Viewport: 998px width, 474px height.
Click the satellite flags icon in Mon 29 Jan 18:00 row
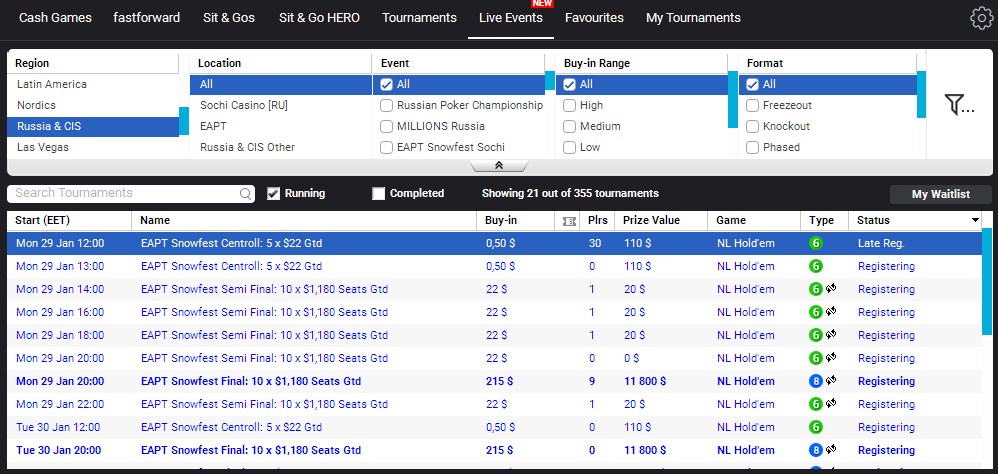pyautogui.click(x=831, y=334)
